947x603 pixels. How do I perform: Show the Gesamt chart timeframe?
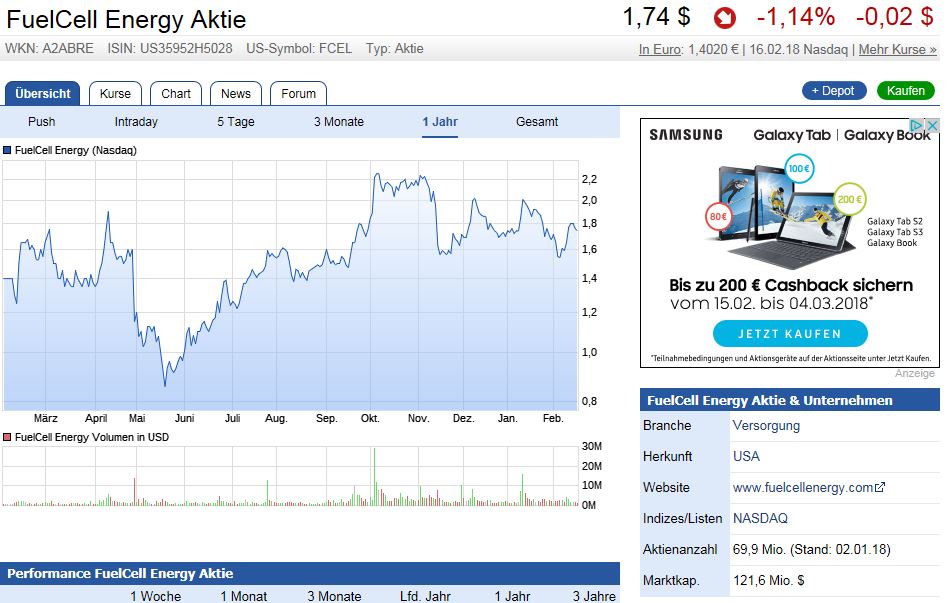click(537, 122)
